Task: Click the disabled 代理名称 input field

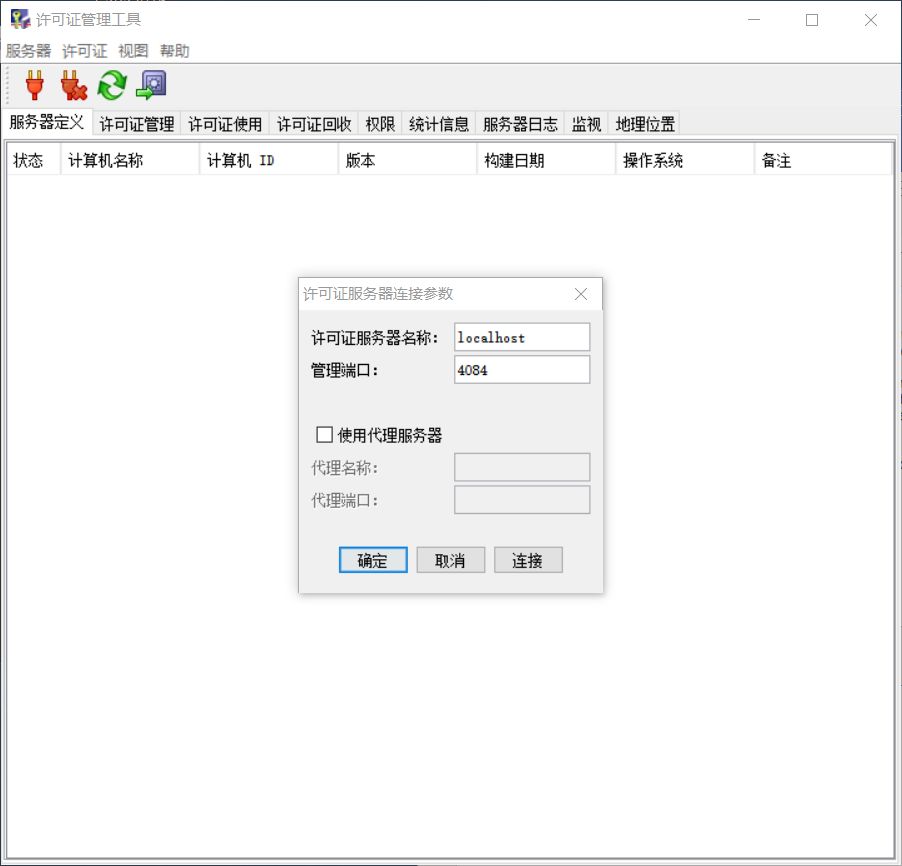Action: coord(522,467)
